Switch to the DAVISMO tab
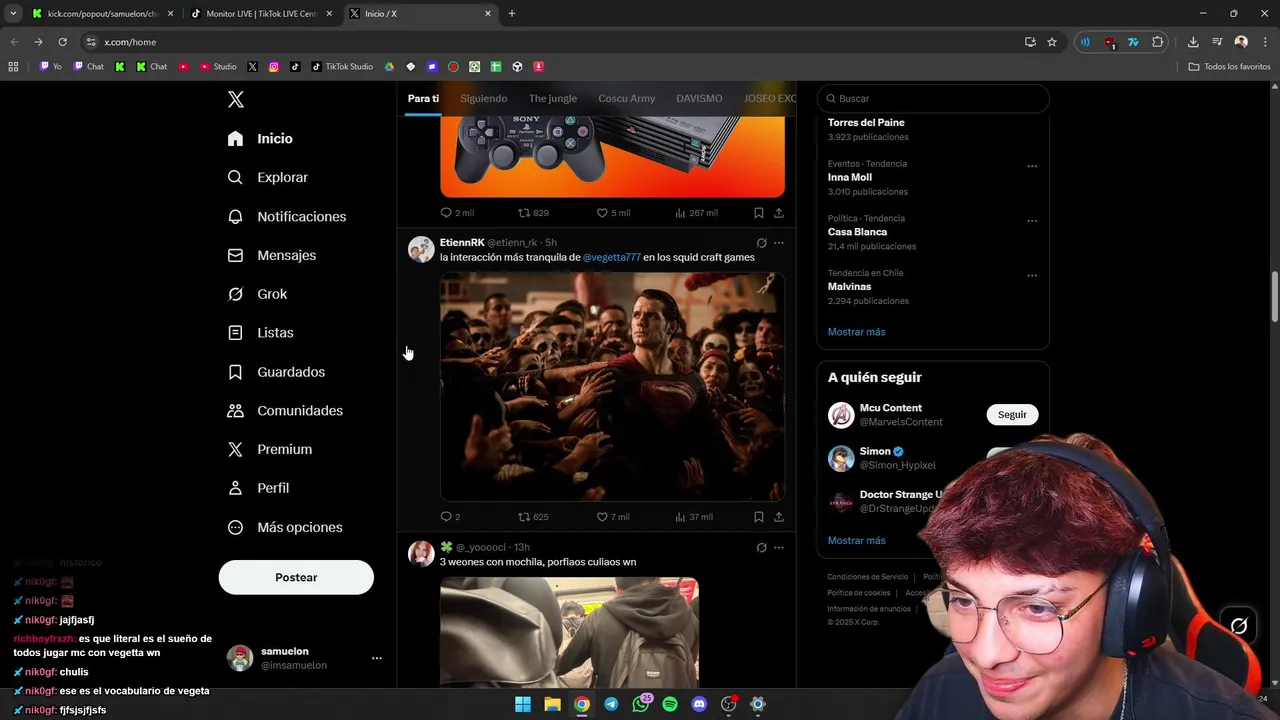Image resolution: width=1280 pixels, height=720 pixels. 699,98
